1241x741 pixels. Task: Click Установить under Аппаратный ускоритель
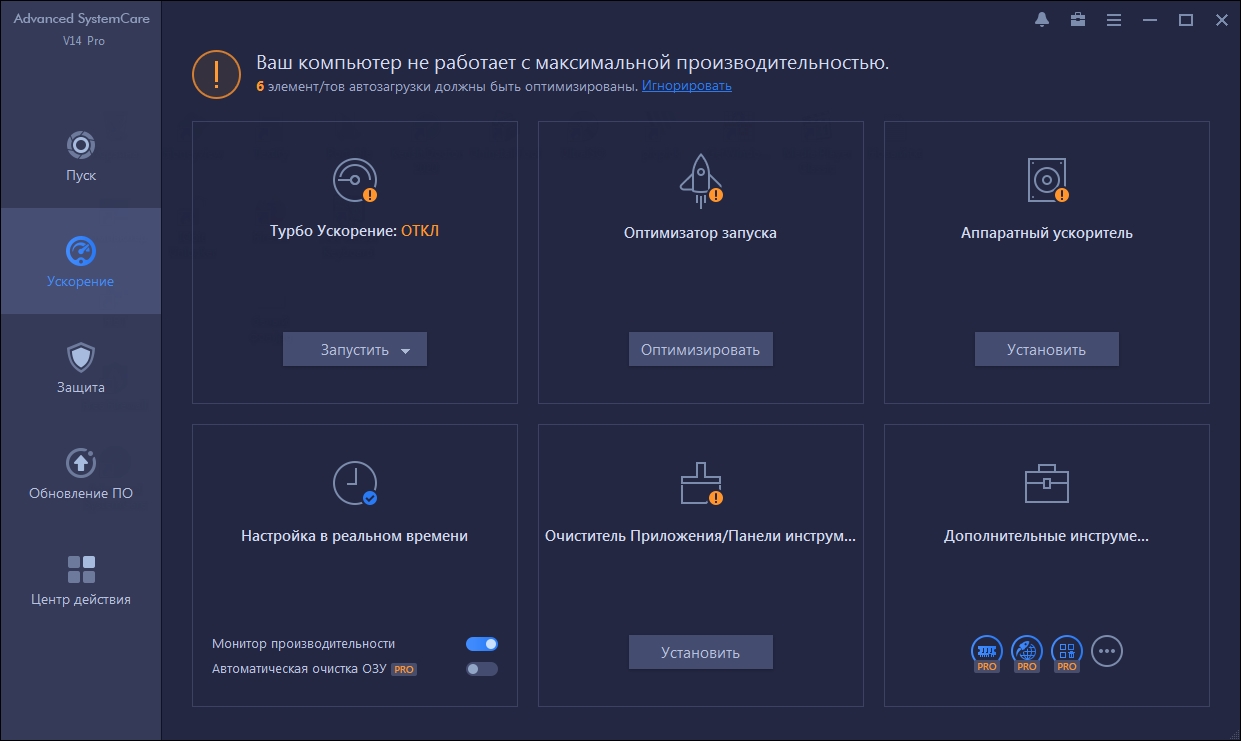tap(1046, 350)
